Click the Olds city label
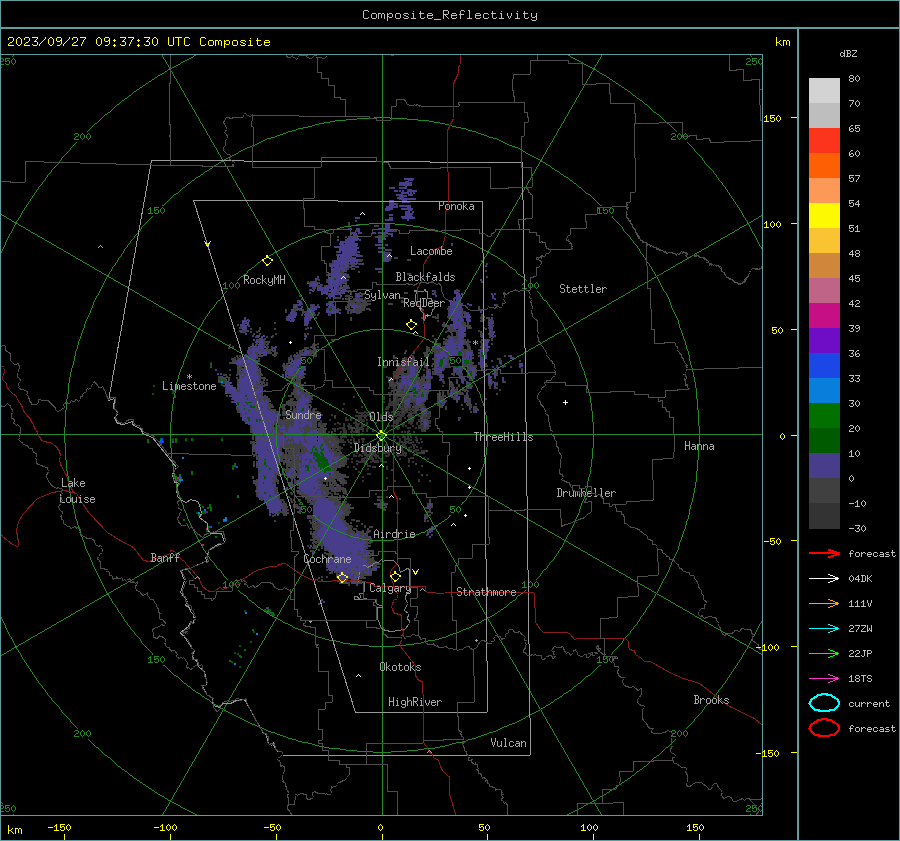Viewport: 900px width, 841px height. [381, 417]
